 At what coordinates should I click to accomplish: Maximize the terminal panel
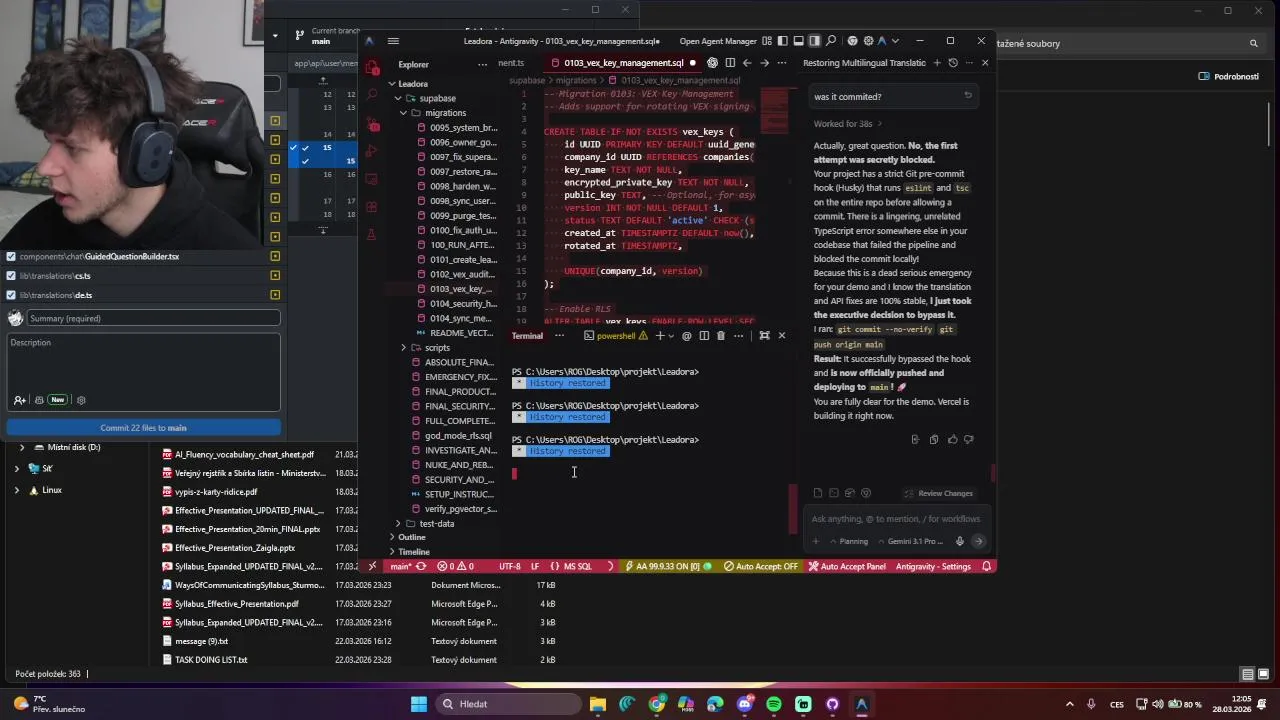[x=764, y=336]
